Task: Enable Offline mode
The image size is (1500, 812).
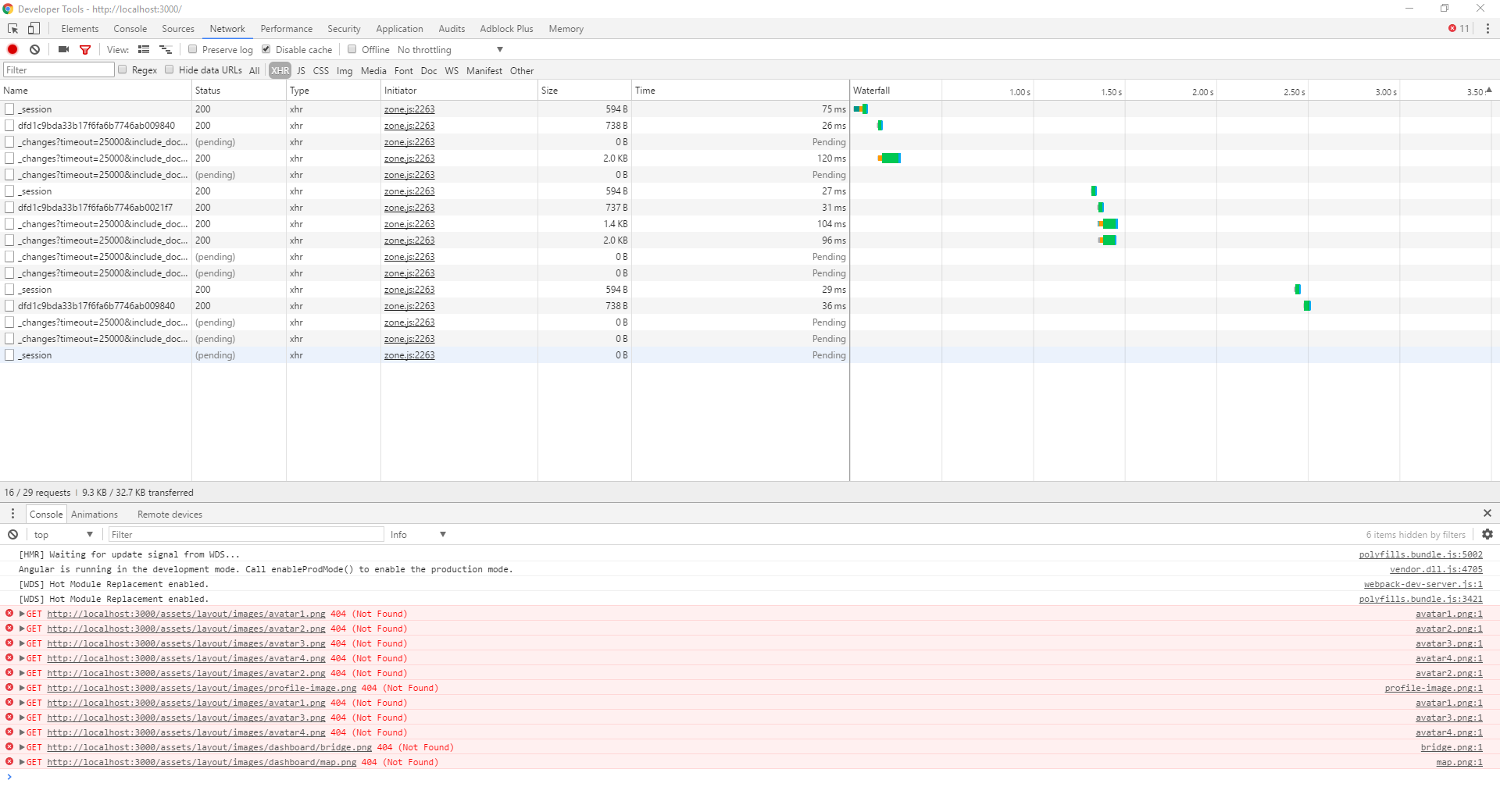Action: (x=352, y=48)
